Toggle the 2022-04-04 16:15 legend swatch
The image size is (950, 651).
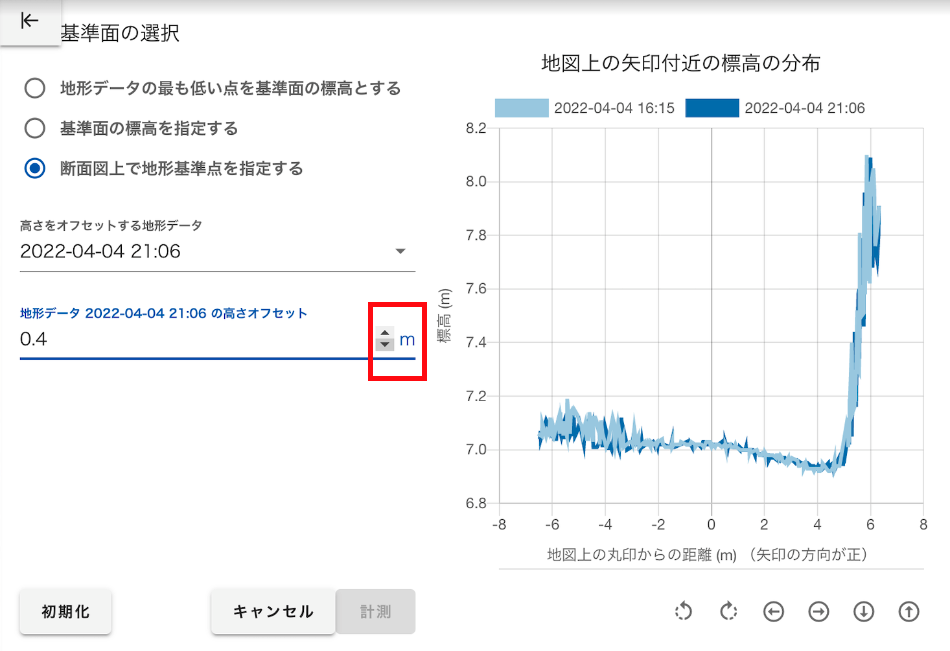point(521,108)
